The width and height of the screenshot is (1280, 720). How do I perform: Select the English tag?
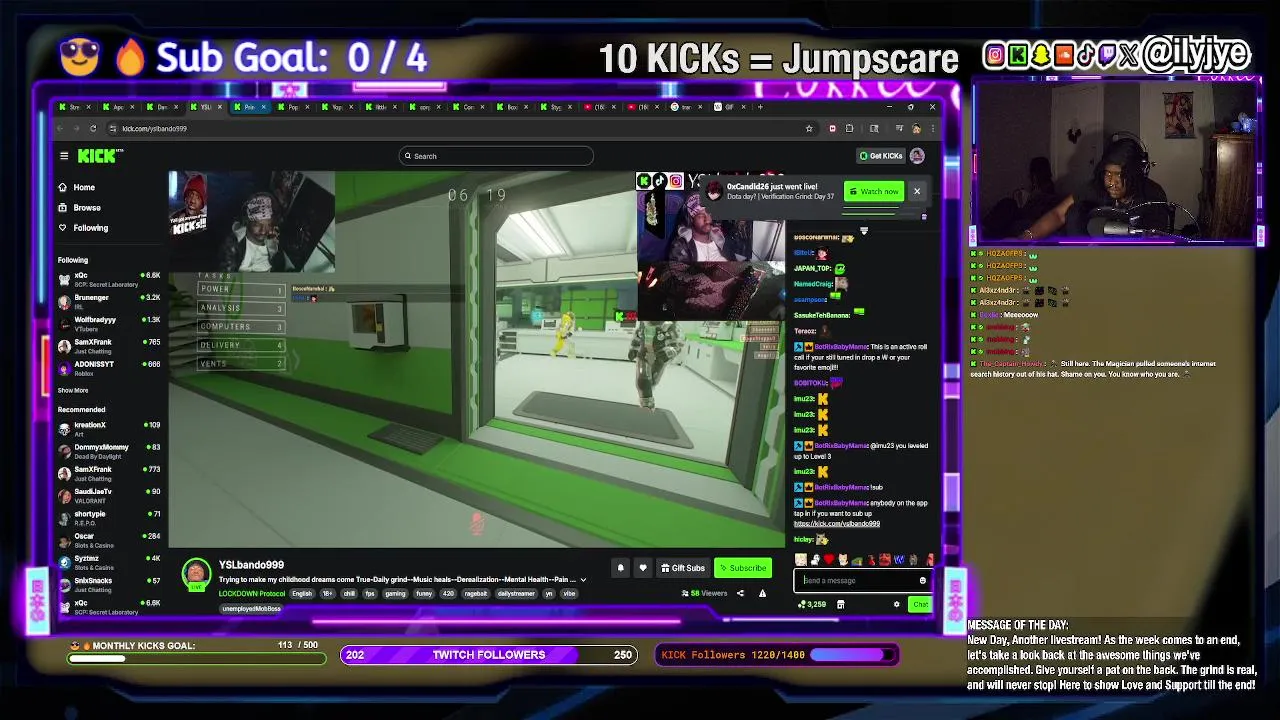[x=302, y=593]
